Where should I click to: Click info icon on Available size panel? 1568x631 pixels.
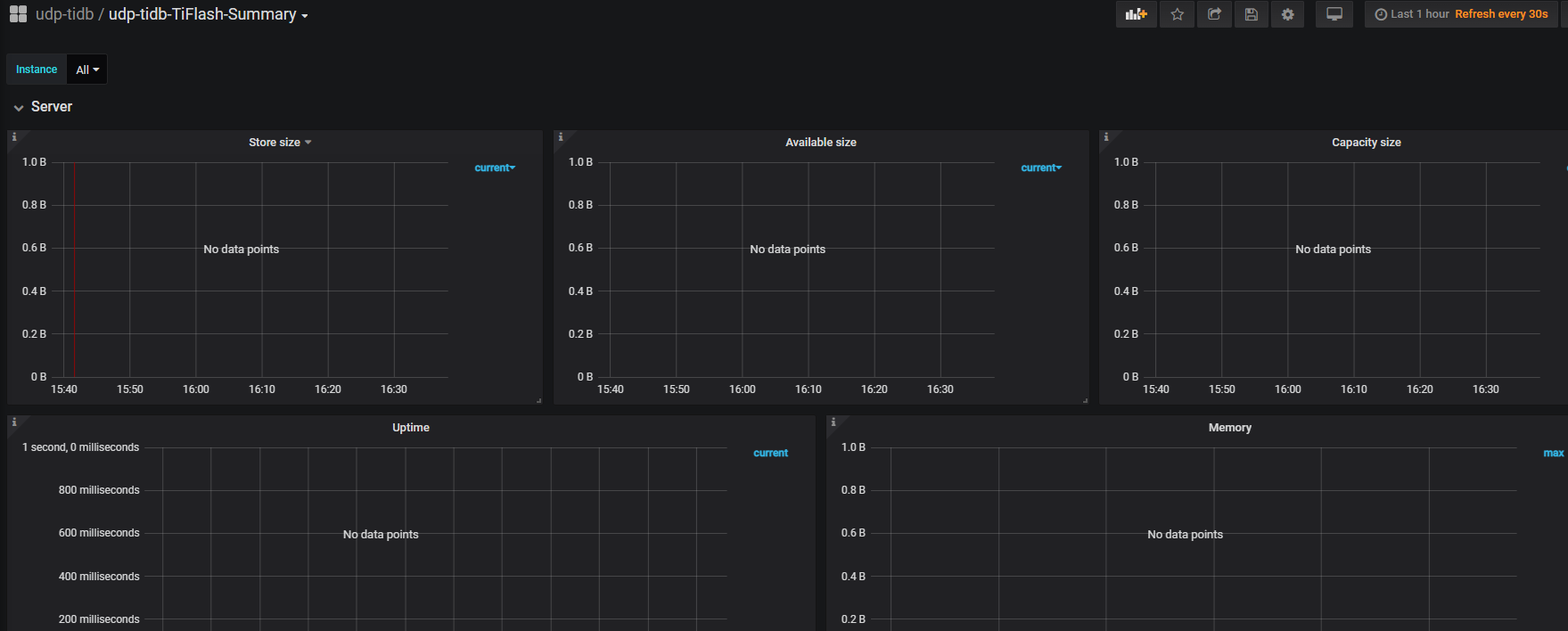[x=561, y=137]
